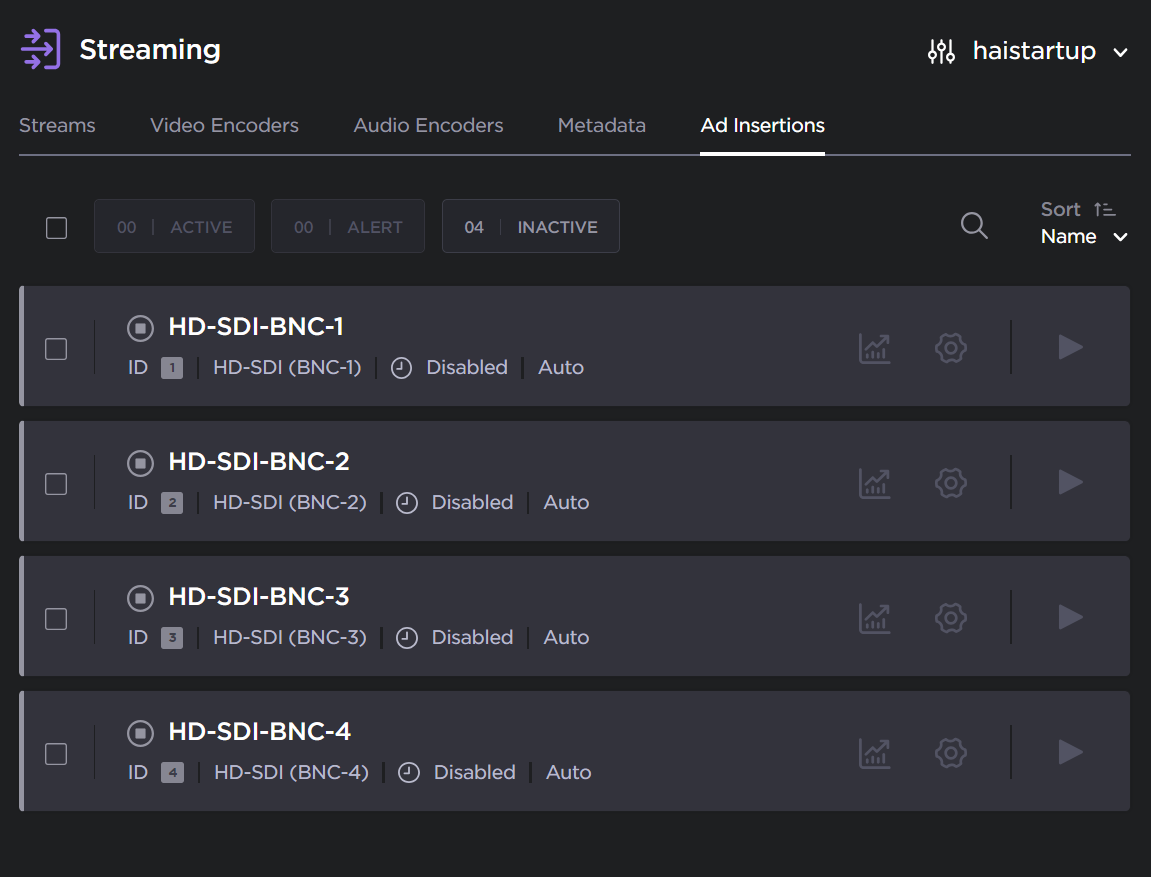Image resolution: width=1151 pixels, height=877 pixels.
Task: Tick the checkbox for HD-SDI-BNC-4
Action: point(56,752)
